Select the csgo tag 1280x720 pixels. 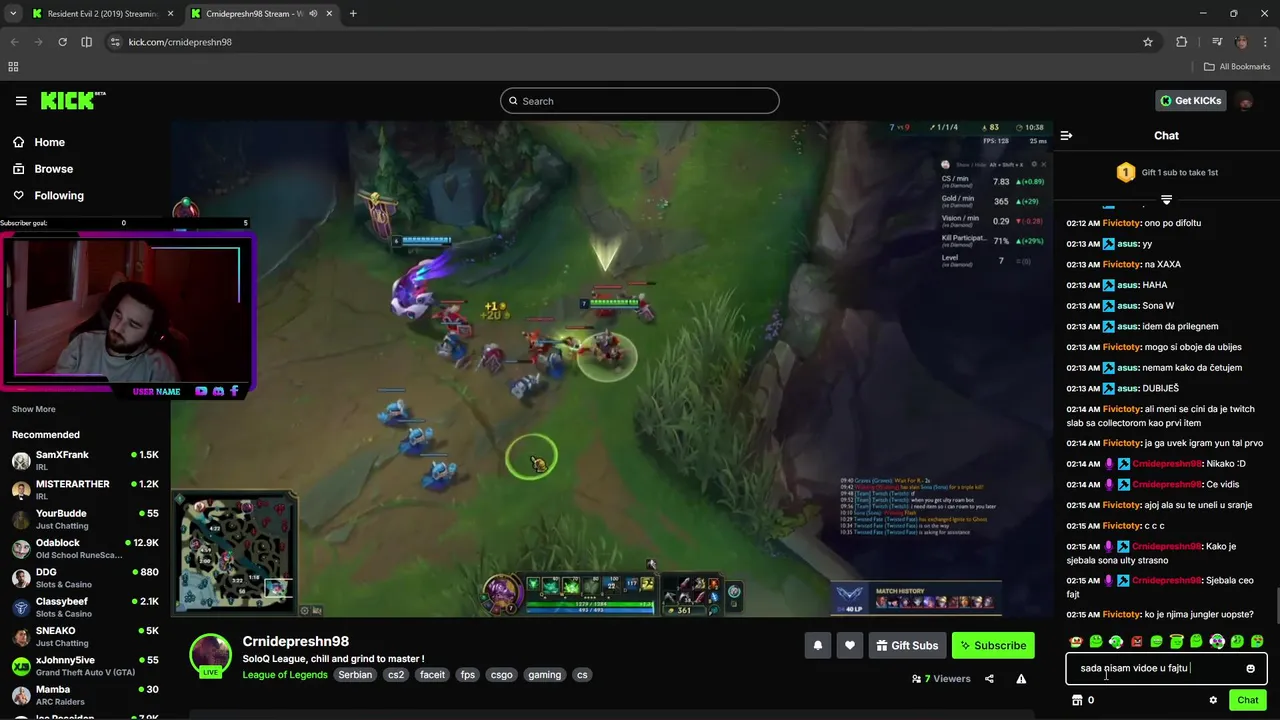click(x=502, y=675)
